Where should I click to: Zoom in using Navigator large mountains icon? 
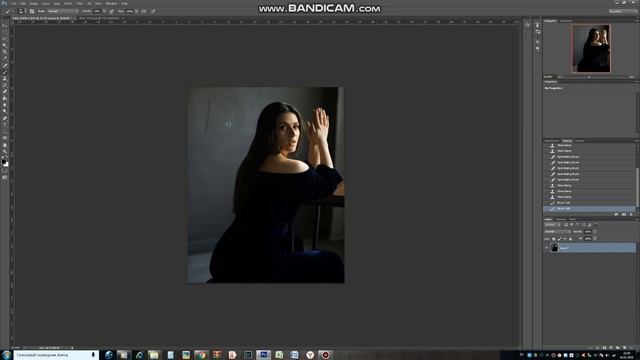632,77
